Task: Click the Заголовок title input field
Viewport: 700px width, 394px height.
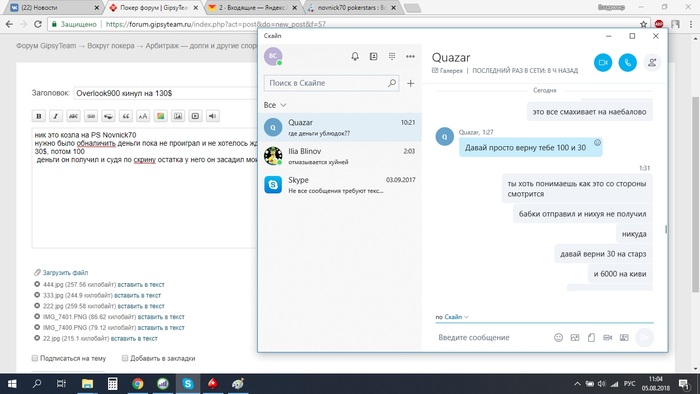Action: click(165, 93)
